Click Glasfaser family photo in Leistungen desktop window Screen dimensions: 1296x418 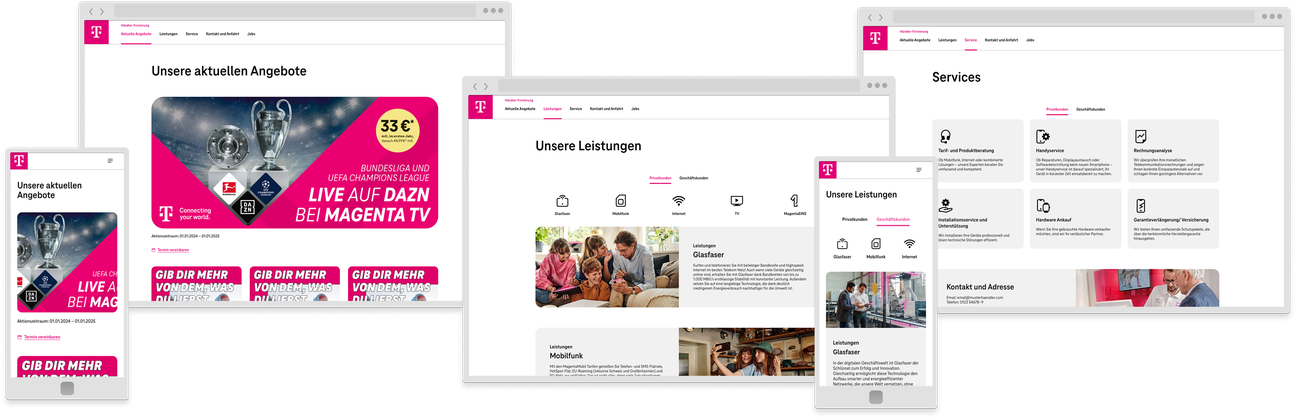607,266
